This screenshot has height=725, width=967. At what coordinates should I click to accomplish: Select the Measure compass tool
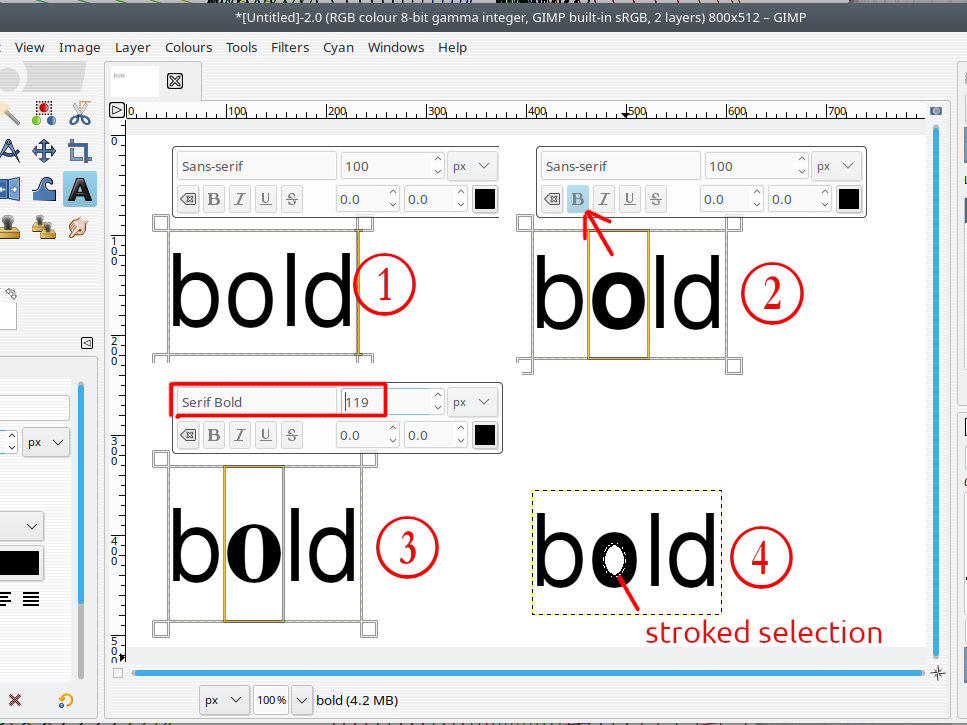pos(9,151)
